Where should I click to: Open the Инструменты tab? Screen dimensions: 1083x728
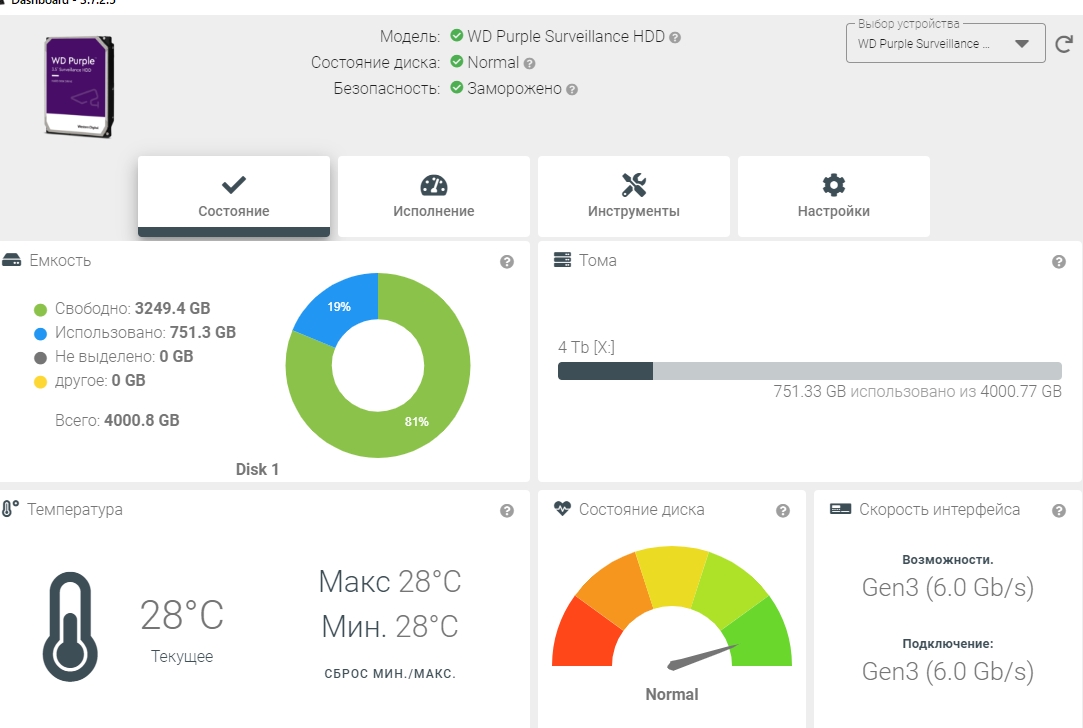pos(633,196)
